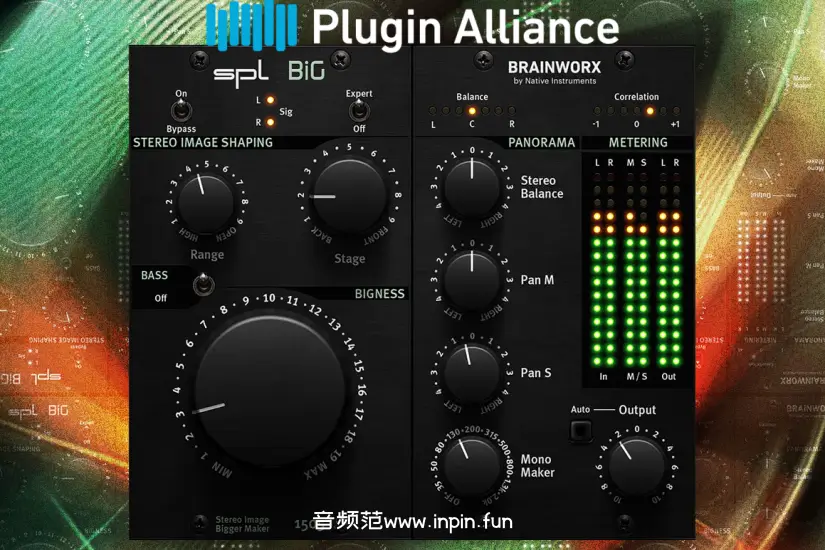Click the Output gain knob

[x=636, y=466]
